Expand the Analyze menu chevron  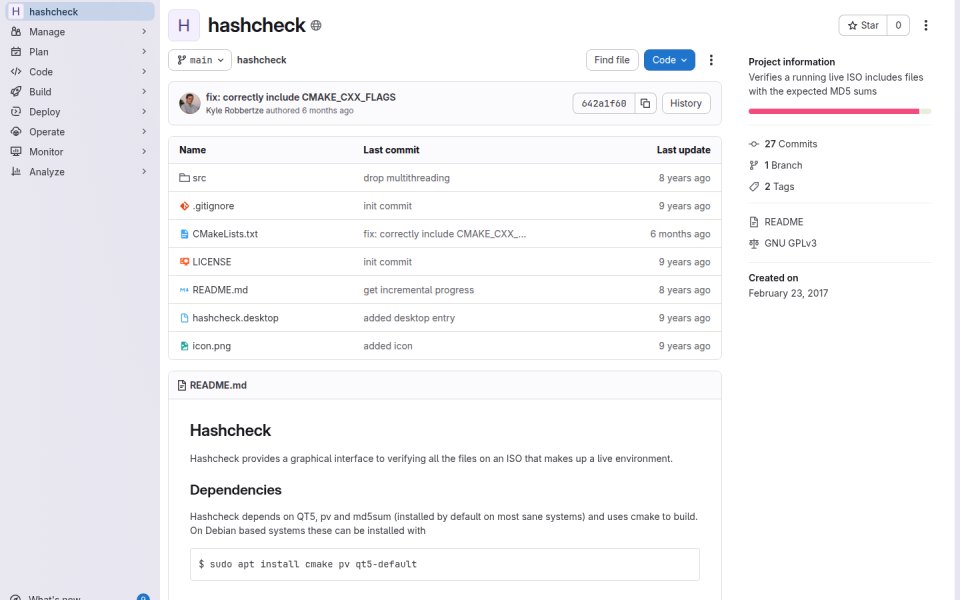coord(144,172)
